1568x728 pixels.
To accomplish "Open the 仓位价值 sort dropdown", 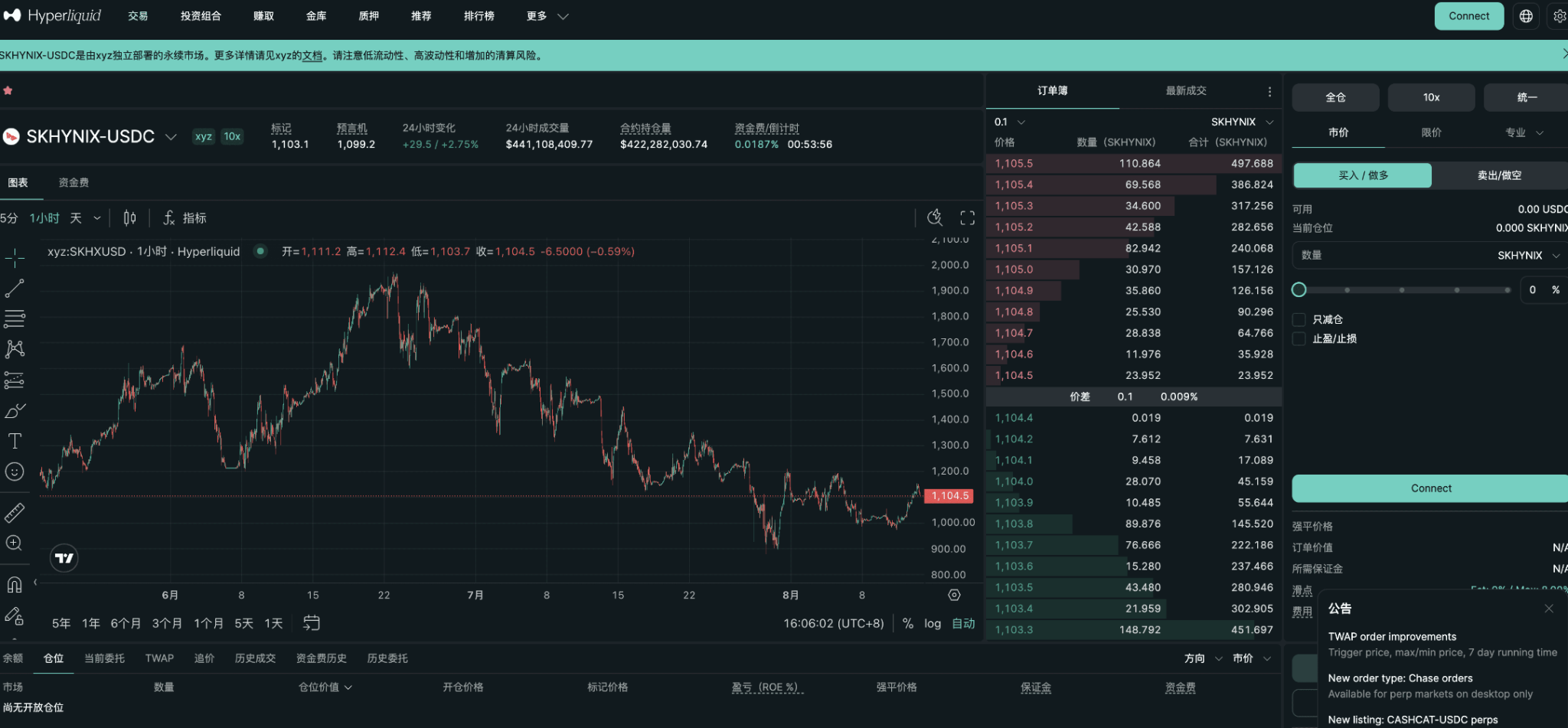I will click(x=325, y=687).
